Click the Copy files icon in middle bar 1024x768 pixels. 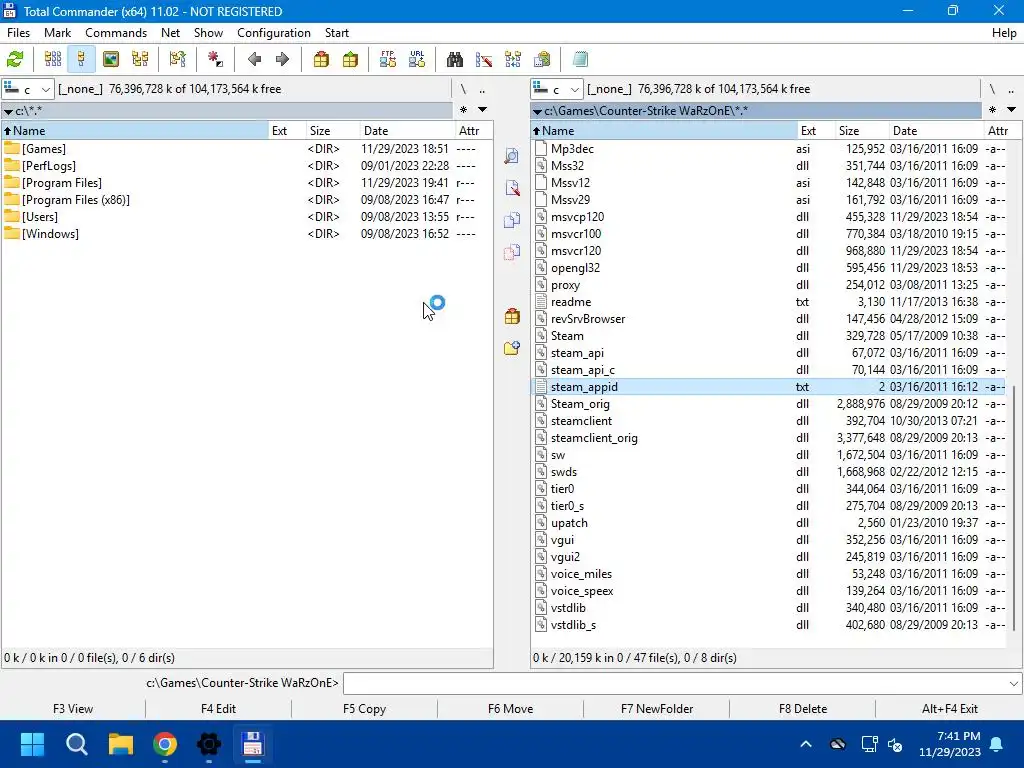[x=512, y=219]
